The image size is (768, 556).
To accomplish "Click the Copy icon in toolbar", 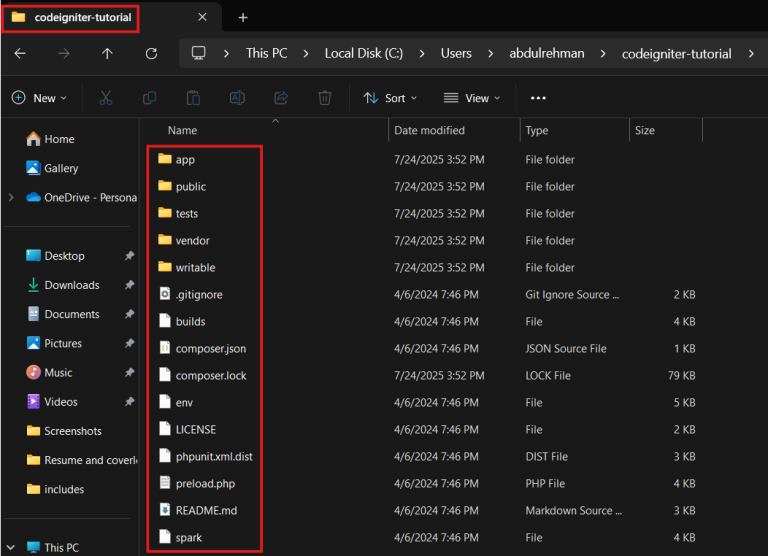I will [x=149, y=98].
